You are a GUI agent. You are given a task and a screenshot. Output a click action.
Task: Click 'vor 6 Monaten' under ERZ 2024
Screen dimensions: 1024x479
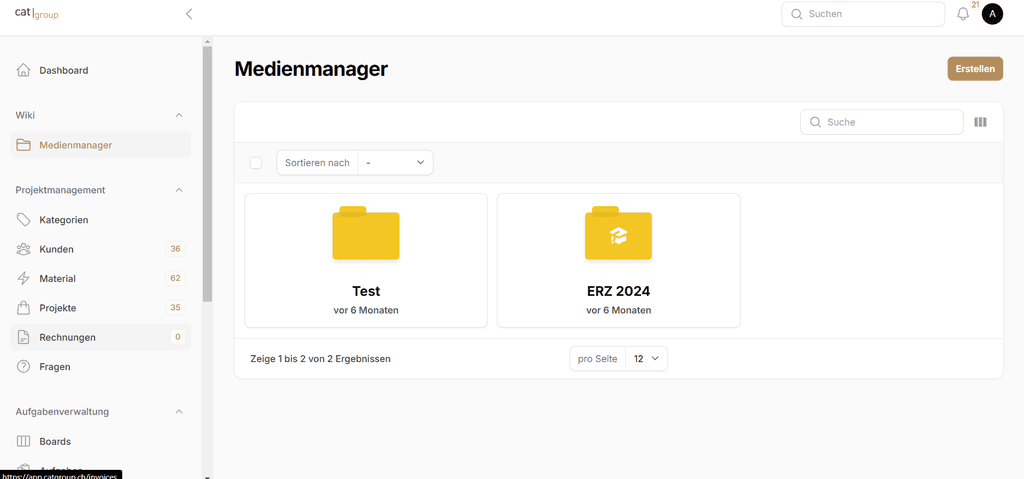coord(618,310)
